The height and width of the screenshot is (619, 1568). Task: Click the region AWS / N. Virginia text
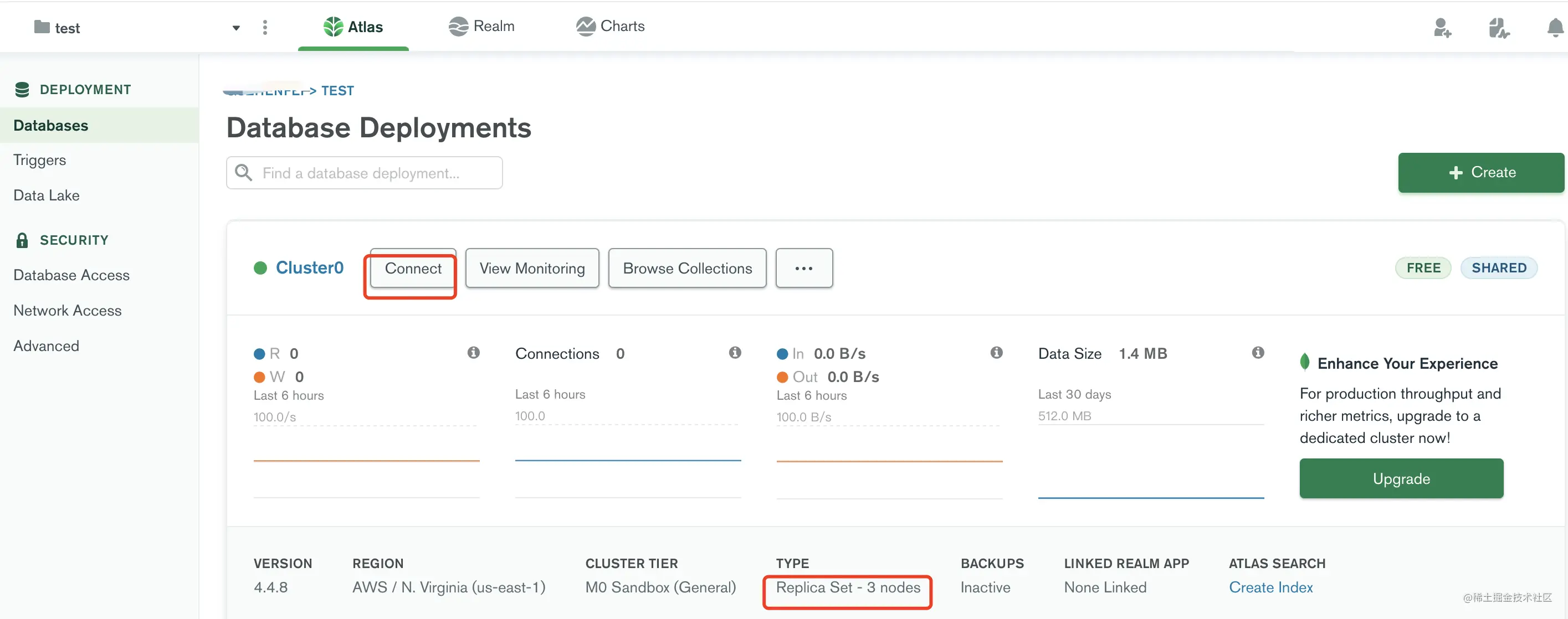(x=449, y=587)
